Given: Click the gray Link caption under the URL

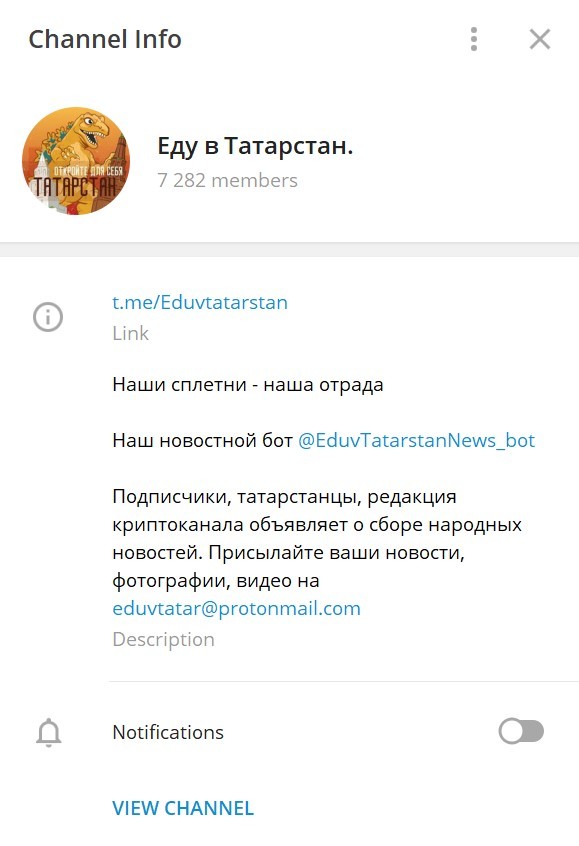Looking at the screenshot, I should [x=130, y=333].
